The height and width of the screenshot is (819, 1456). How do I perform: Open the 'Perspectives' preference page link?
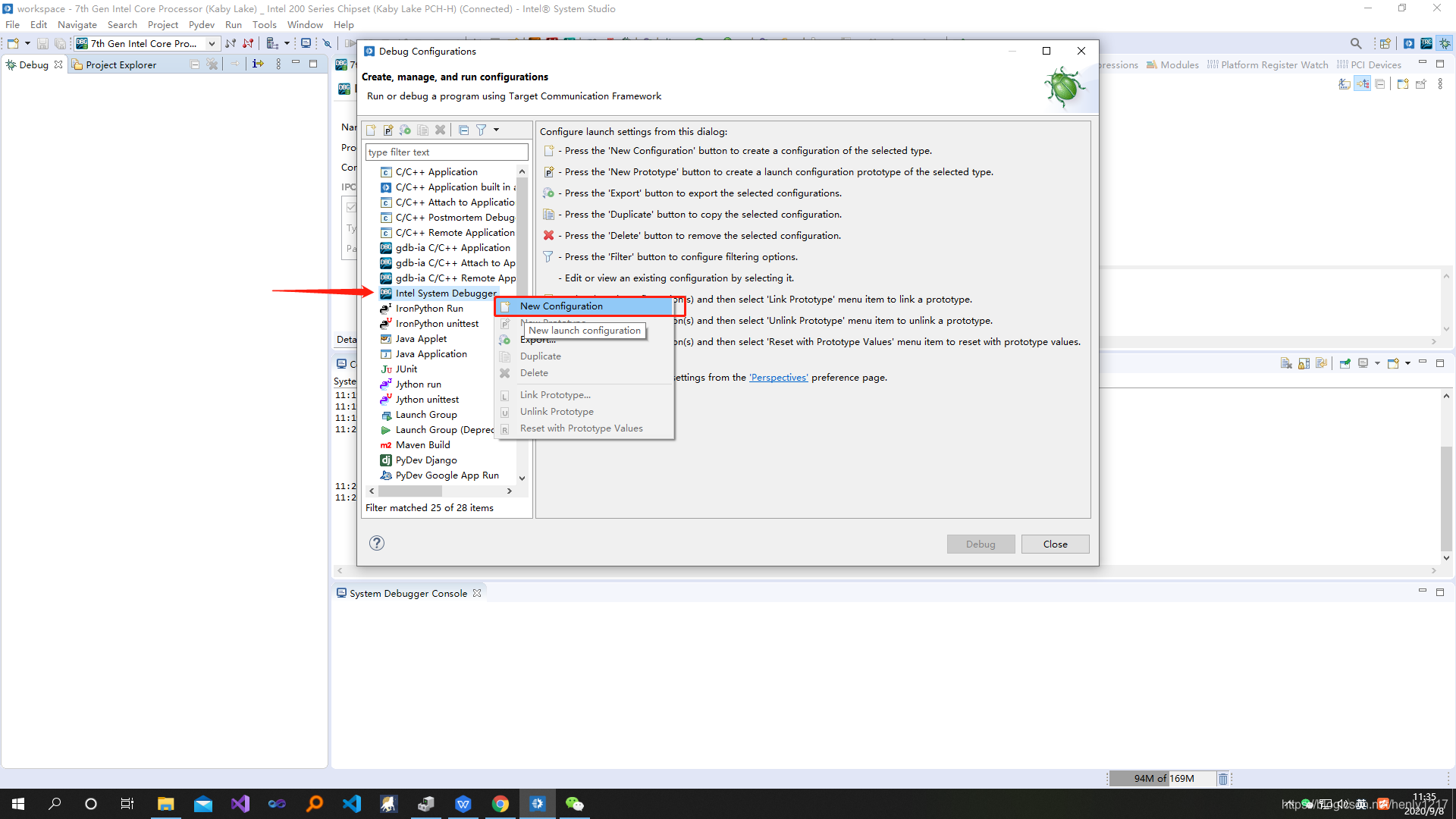pos(778,378)
